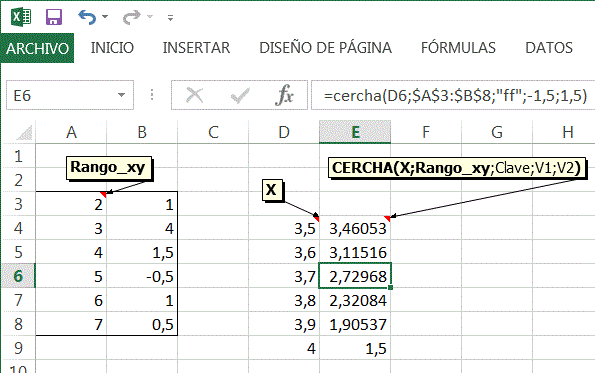Click into the formula bar with cercha formula
Image resolution: width=595 pixels, height=373 pixels.
453,95
